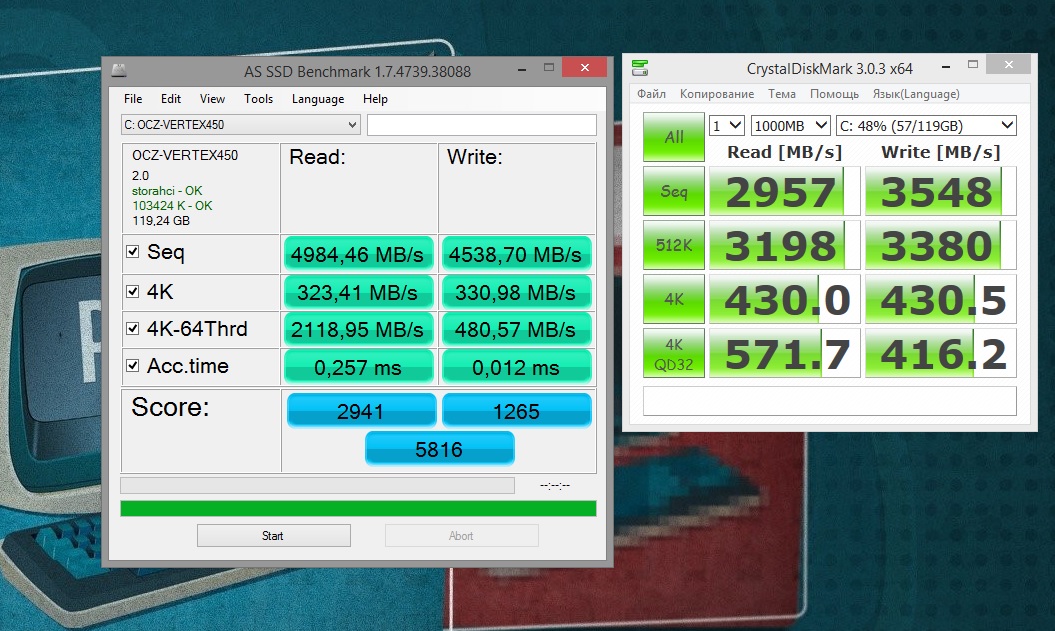This screenshot has width=1055, height=631.
Task: Uncheck the 4K test checkbox
Action: coord(133,291)
